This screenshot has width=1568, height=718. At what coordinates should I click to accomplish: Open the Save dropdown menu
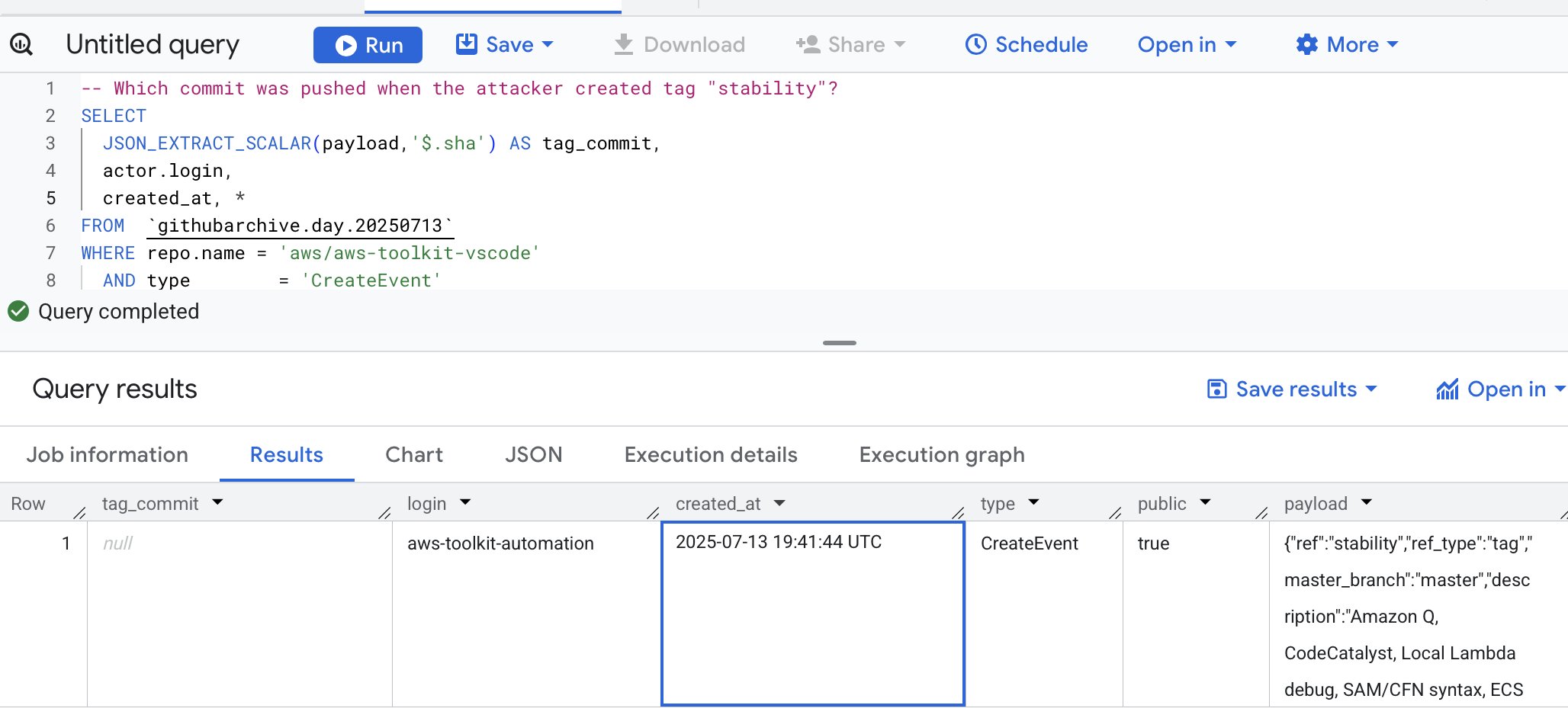pos(505,45)
